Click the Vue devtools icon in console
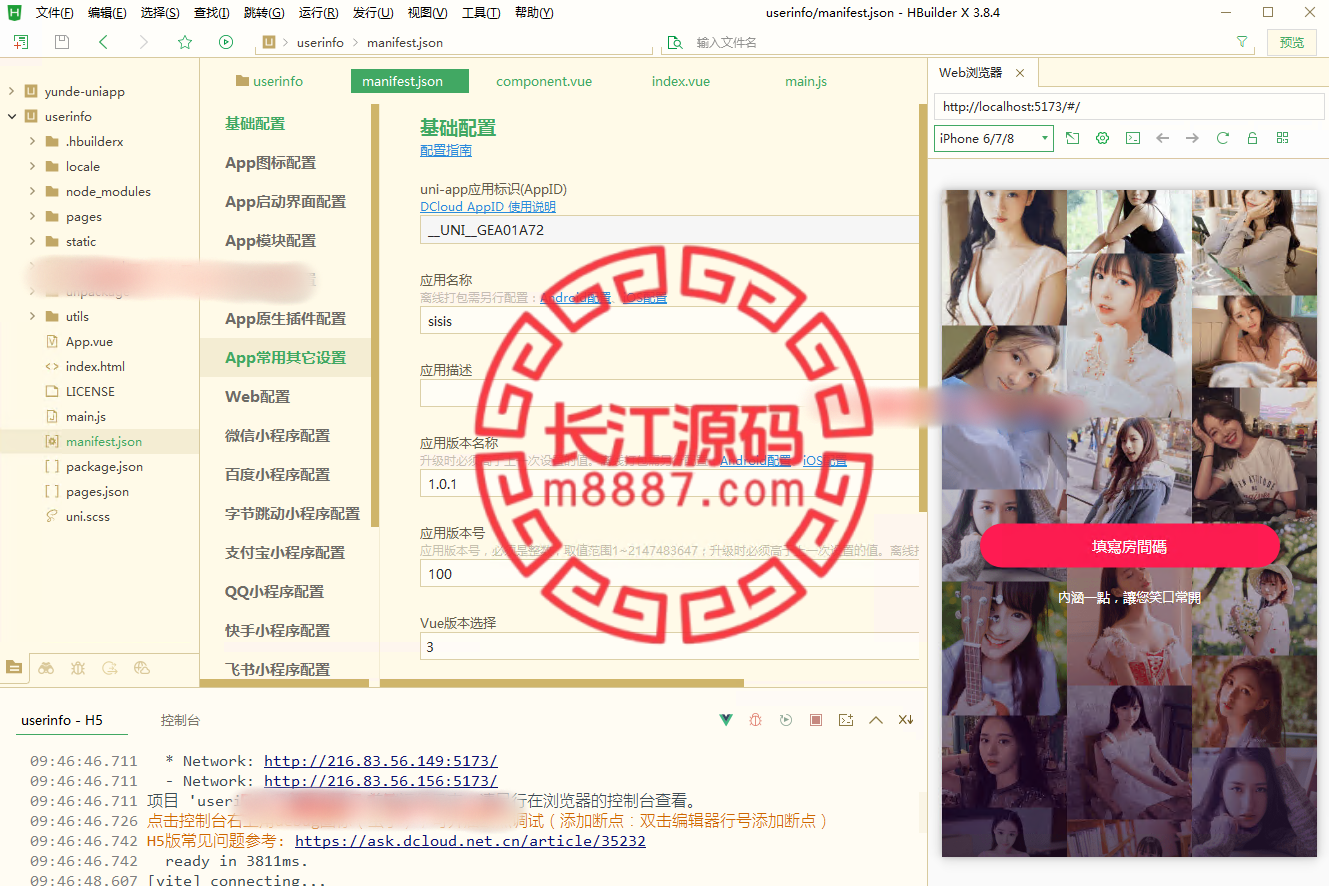The image size is (1329, 886). coord(727,720)
